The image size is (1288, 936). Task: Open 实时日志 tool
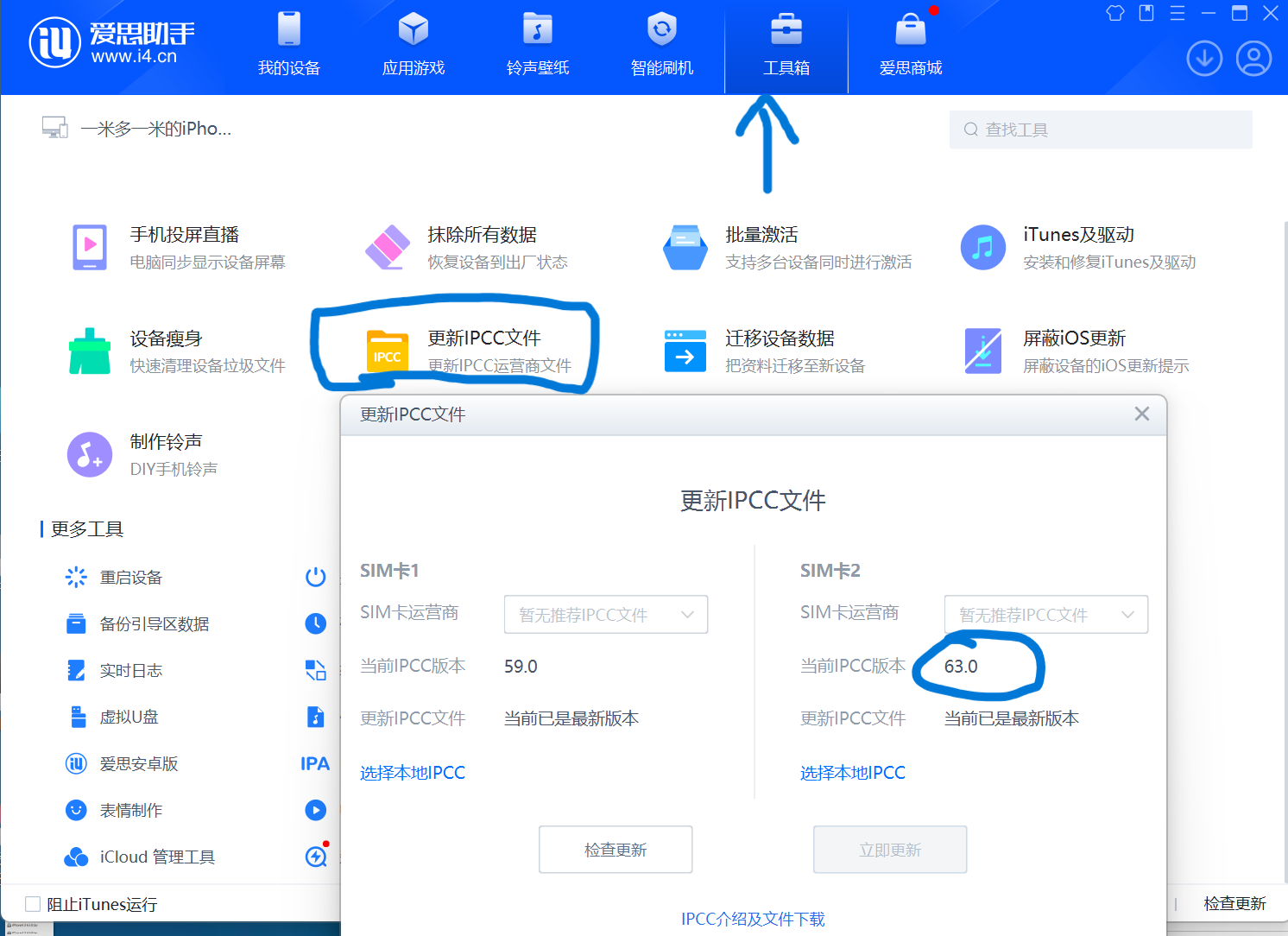[x=114, y=670]
